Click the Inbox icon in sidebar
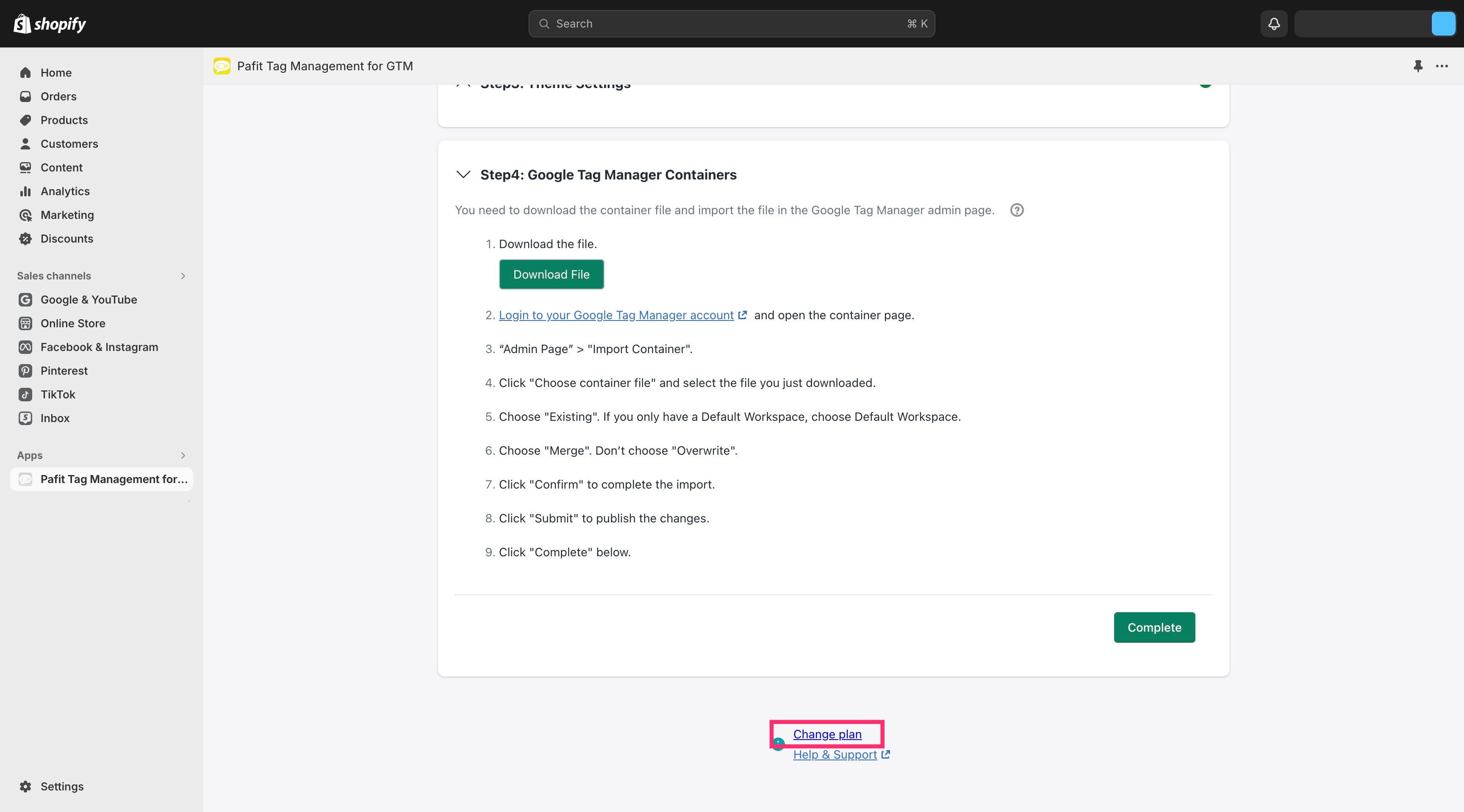Viewport: 1464px width, 812px height. [25, 418]
